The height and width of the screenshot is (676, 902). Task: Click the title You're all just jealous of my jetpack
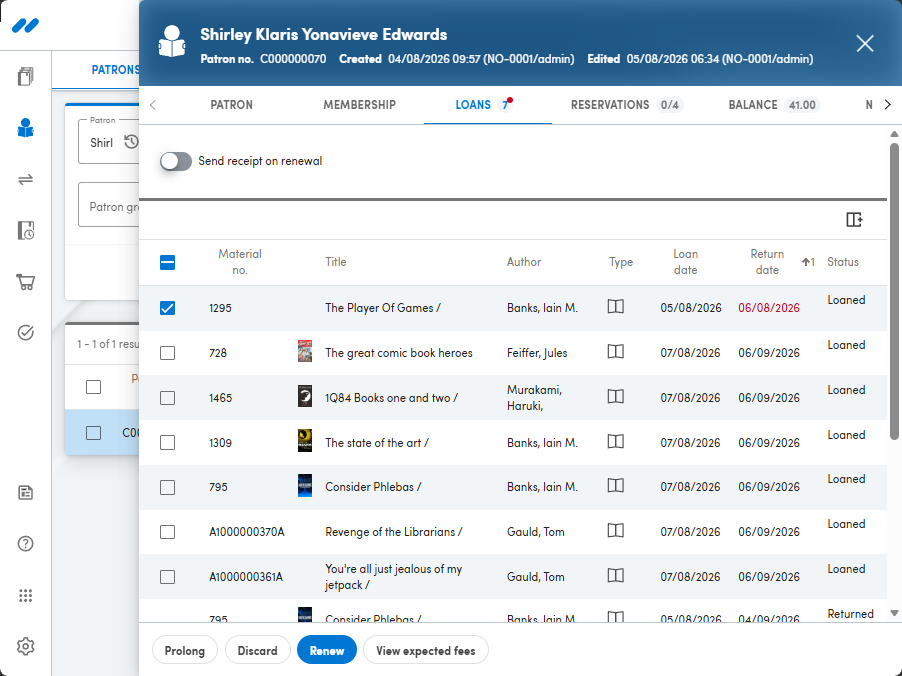(x=393, y=576)
